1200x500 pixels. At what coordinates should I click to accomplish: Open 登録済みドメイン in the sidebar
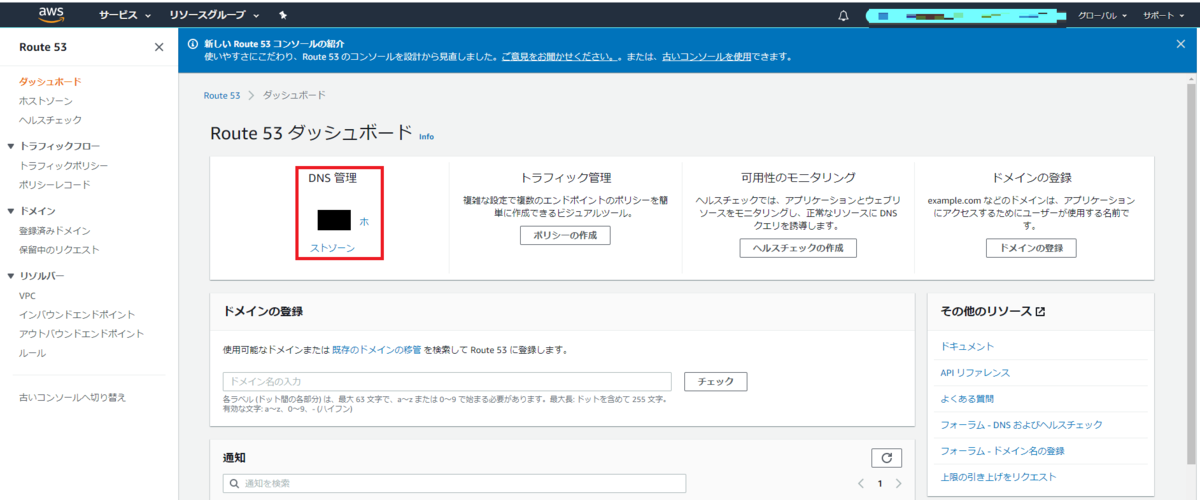(x=55, y=231)
